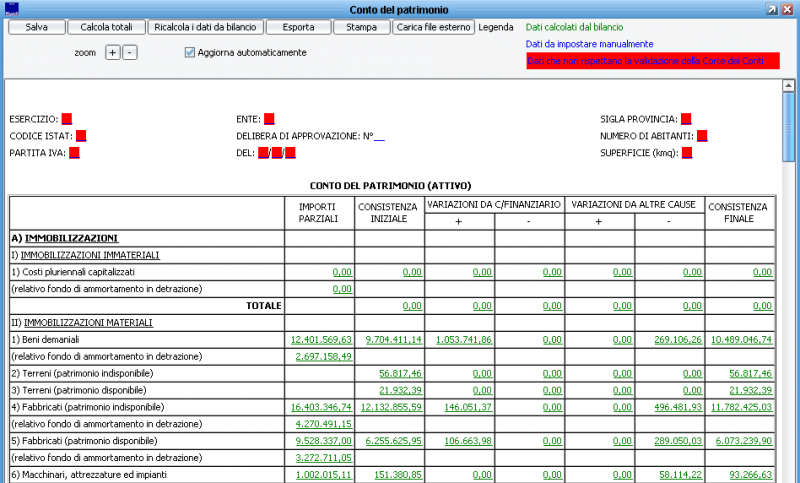This screenshot has height=483, width=800.
Task: Click the zoom out minus button
Action: [130, 52]
